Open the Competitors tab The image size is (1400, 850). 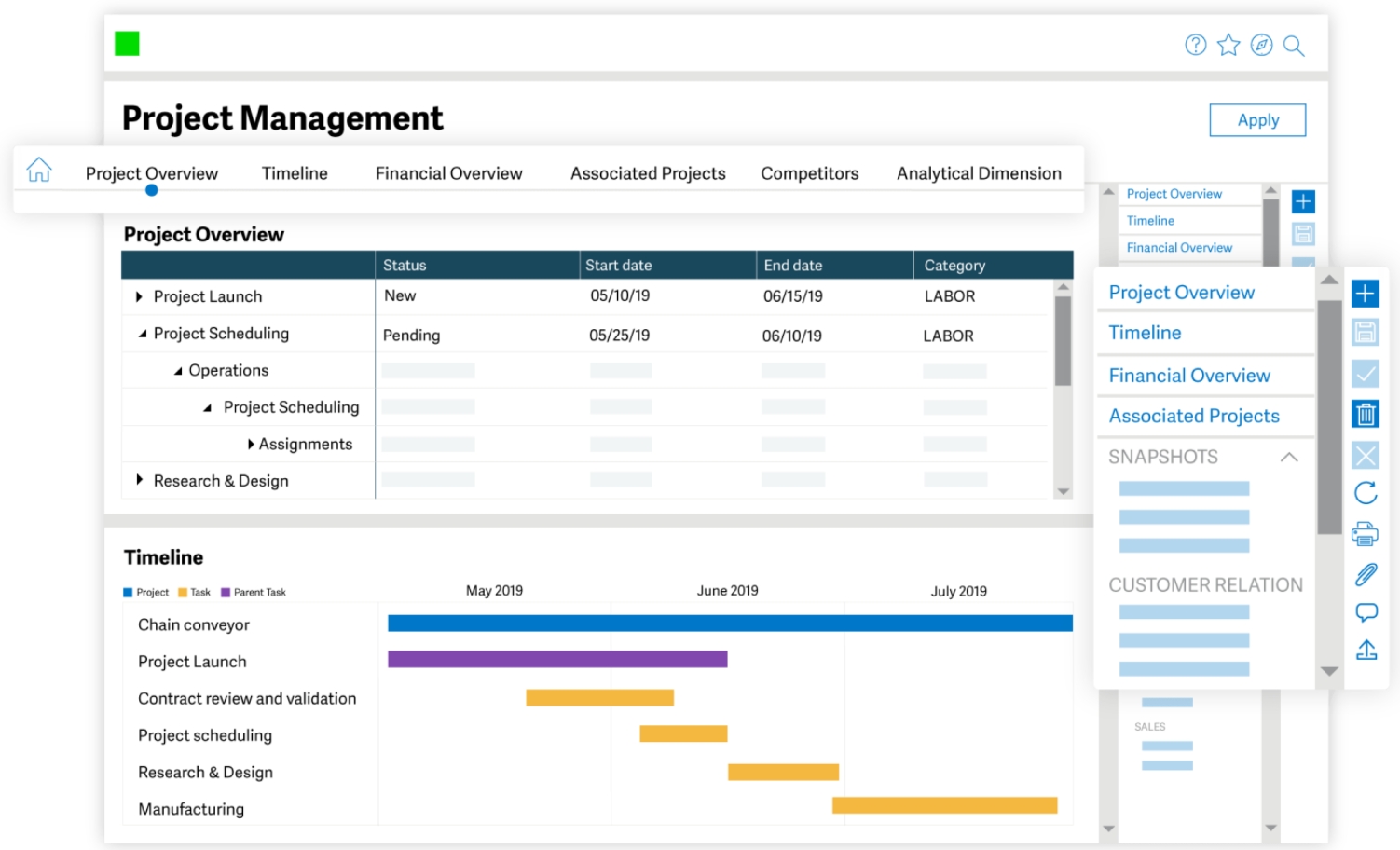pyautogui.click(x=809, y=173)
